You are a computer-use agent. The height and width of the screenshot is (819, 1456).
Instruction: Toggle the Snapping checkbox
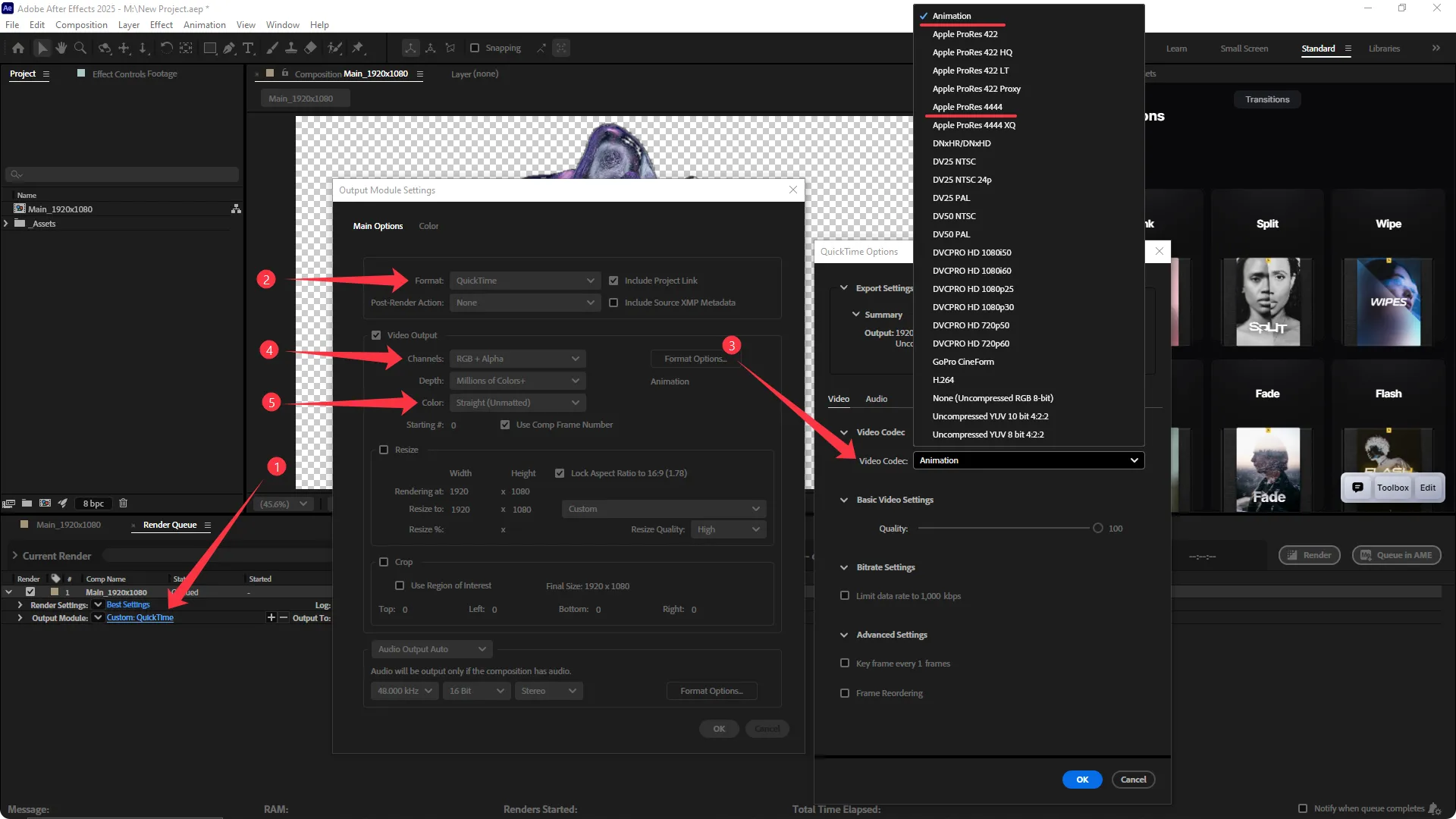click(x=475, y=48)
